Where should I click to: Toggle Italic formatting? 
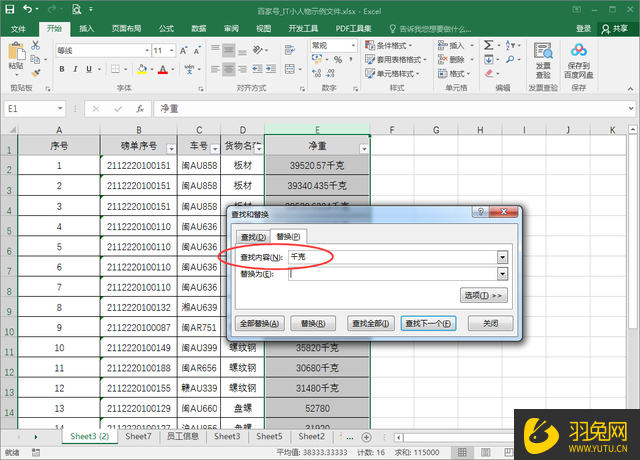pos(76,69)
